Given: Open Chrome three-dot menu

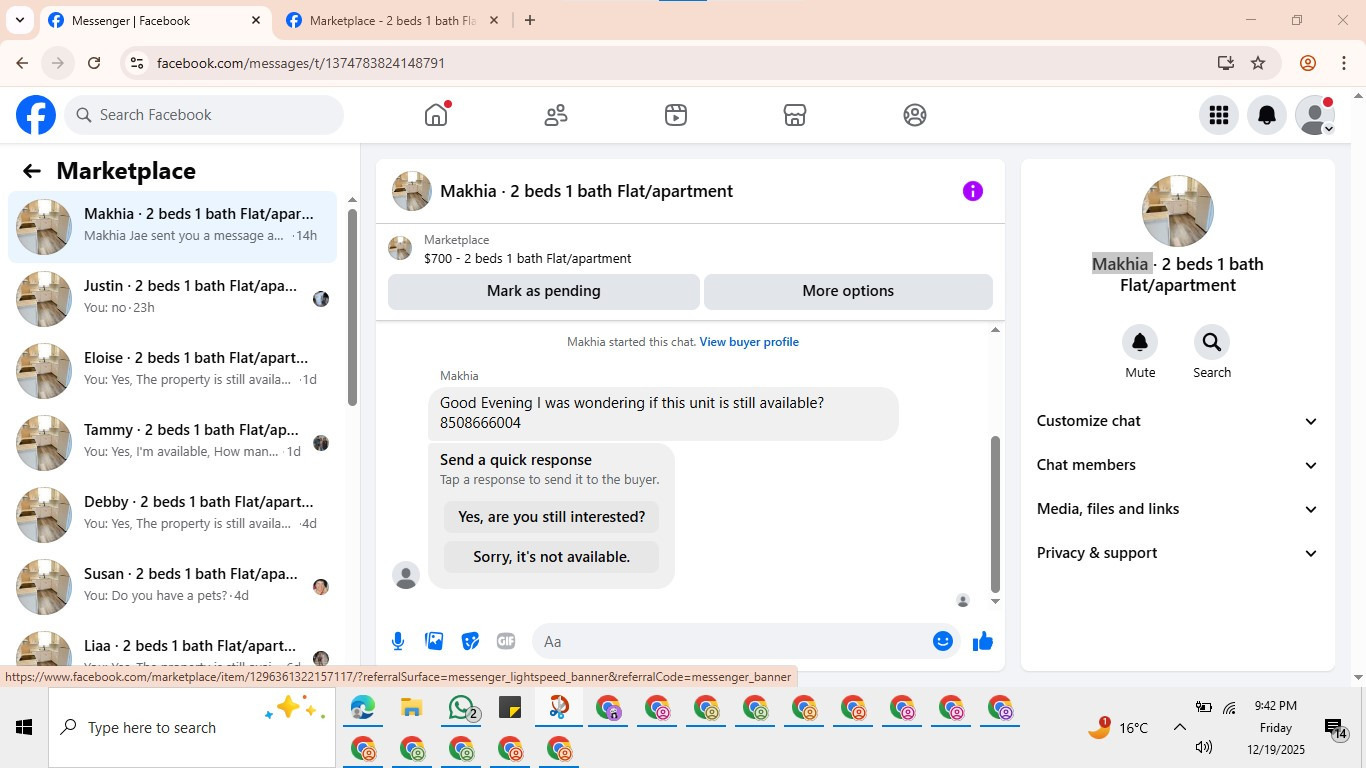Looking at the screenshot, I should click(1344, 63).
